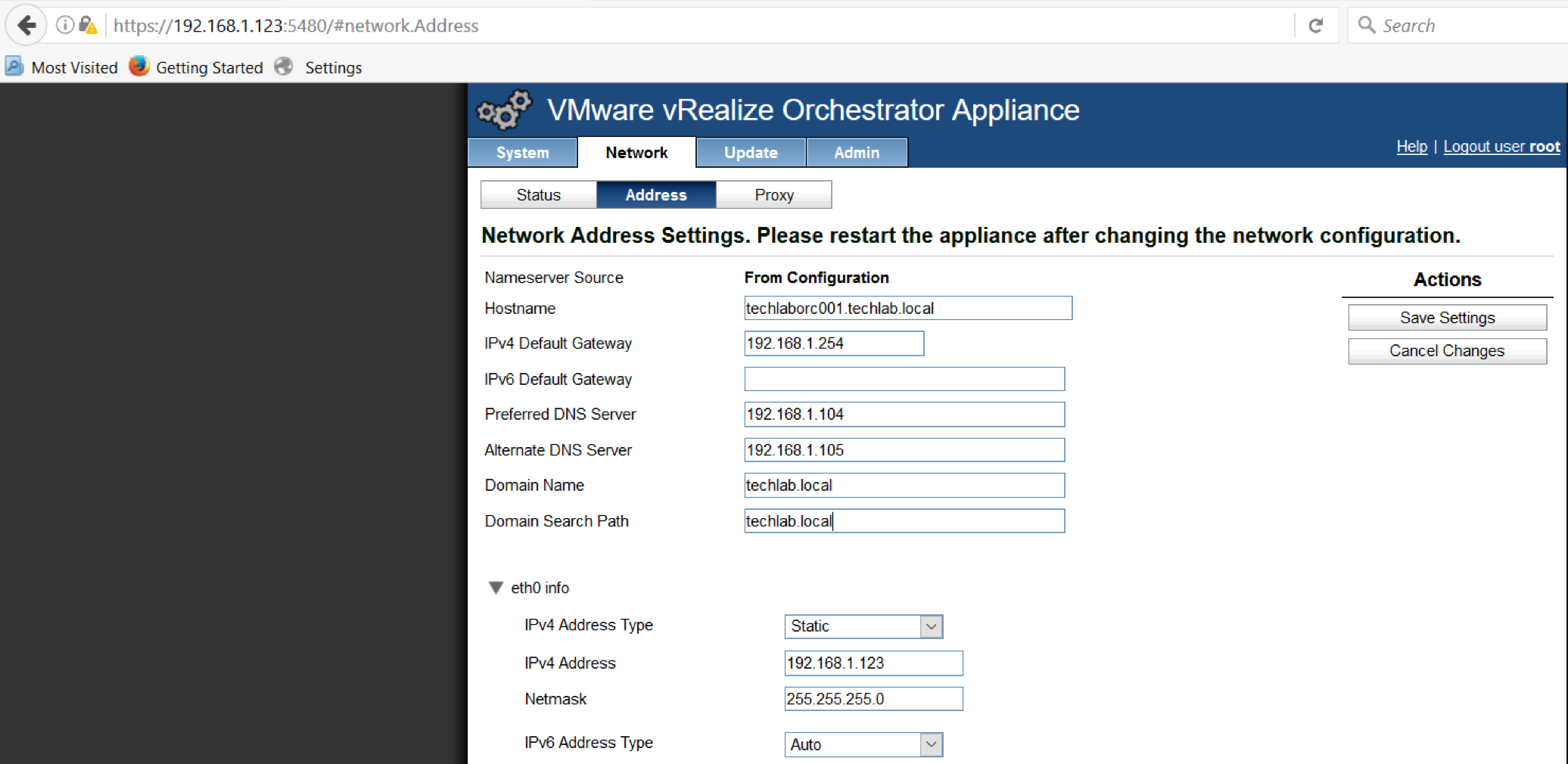Click the Netmask input field
This screenshot has width=1568, height=764.
[873, 699]
